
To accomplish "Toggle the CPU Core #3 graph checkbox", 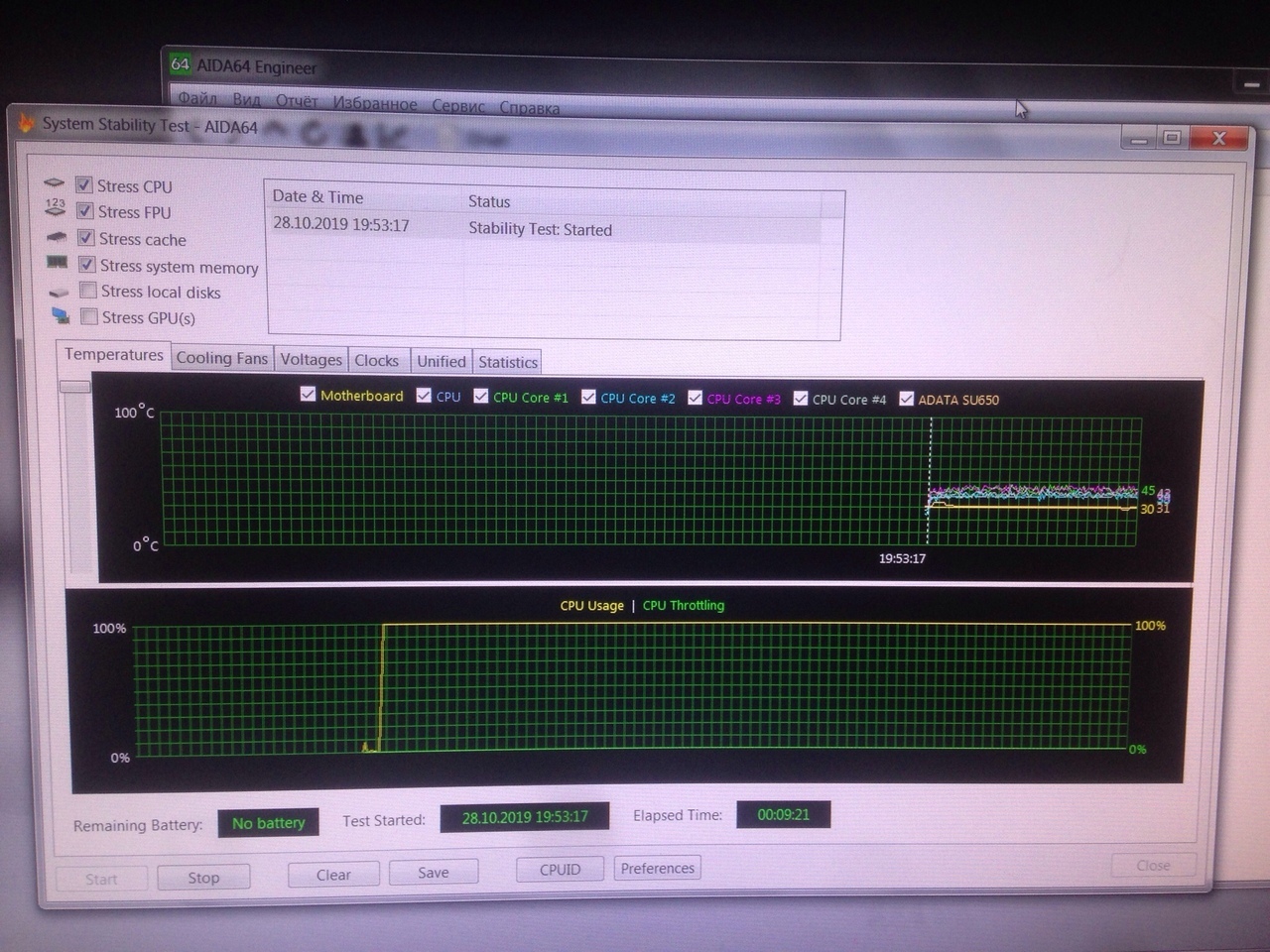I will coord(695,398).
